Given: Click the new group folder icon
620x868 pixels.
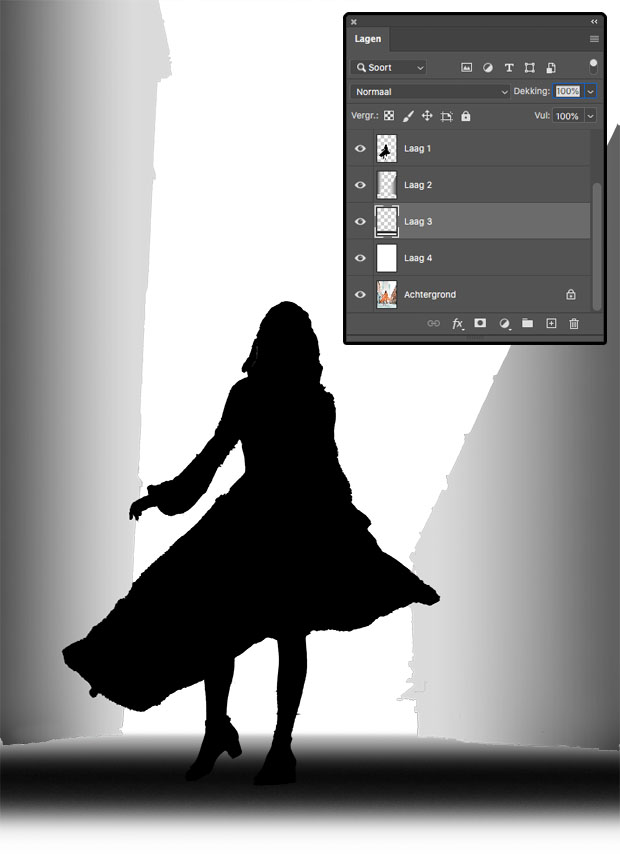Looking at the screenshot, I should (x=527, y=324).
